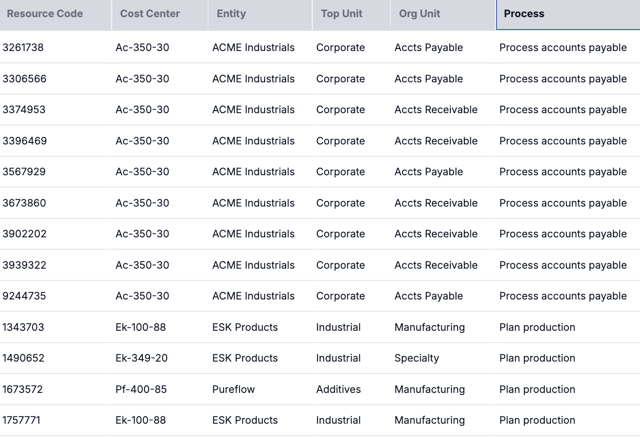The height and width of the screenshot is (444, 640).
Task: Click cost center cell Pf-400-85
Action: click(141, 389)
